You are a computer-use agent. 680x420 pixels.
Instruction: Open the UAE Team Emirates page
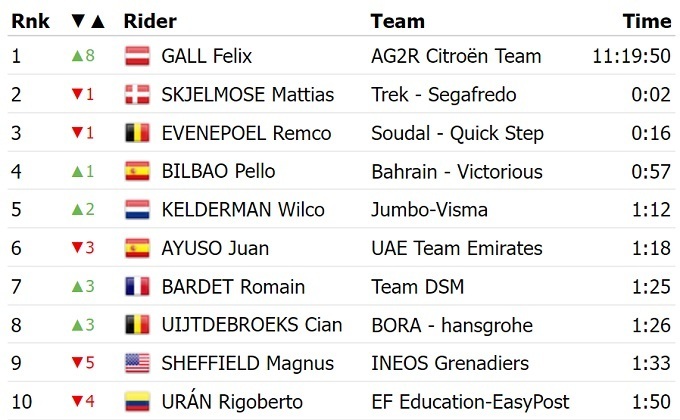click(456, 248)
